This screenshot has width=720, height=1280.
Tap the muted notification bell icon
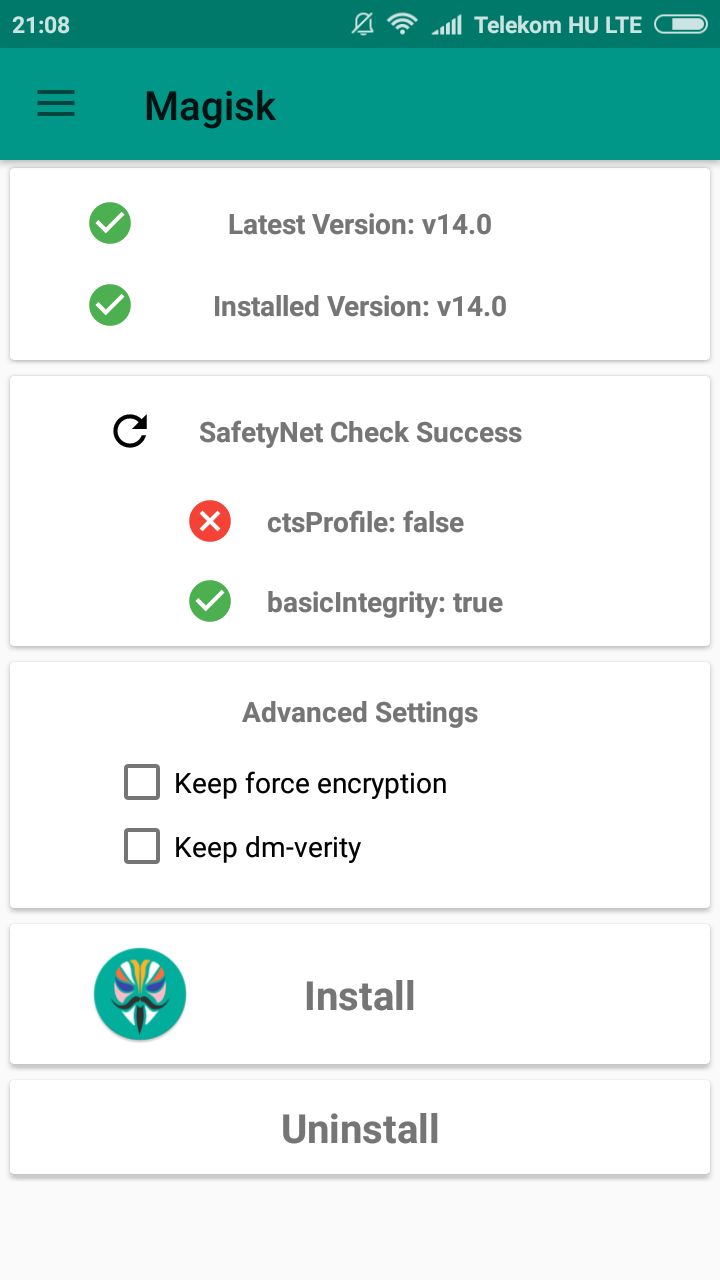pyautogui.click(x=363, y=24)
